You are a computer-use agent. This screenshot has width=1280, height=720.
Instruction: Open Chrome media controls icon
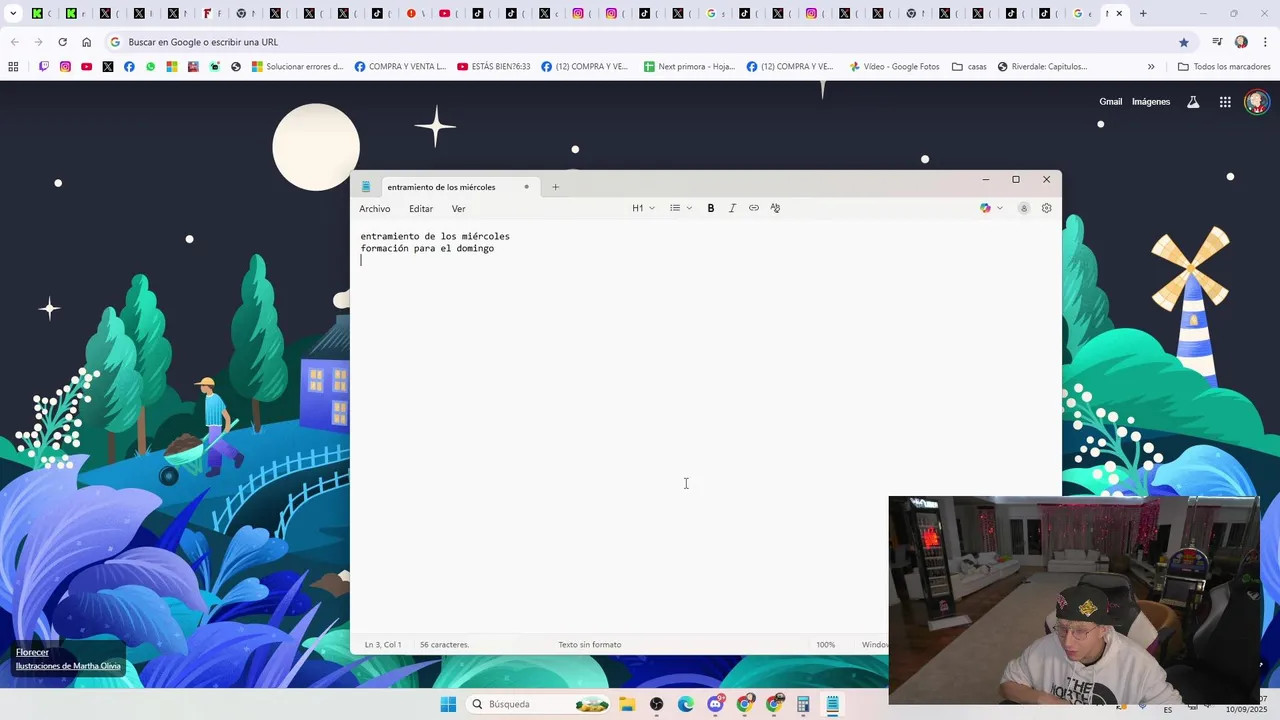click(1217, 42)
